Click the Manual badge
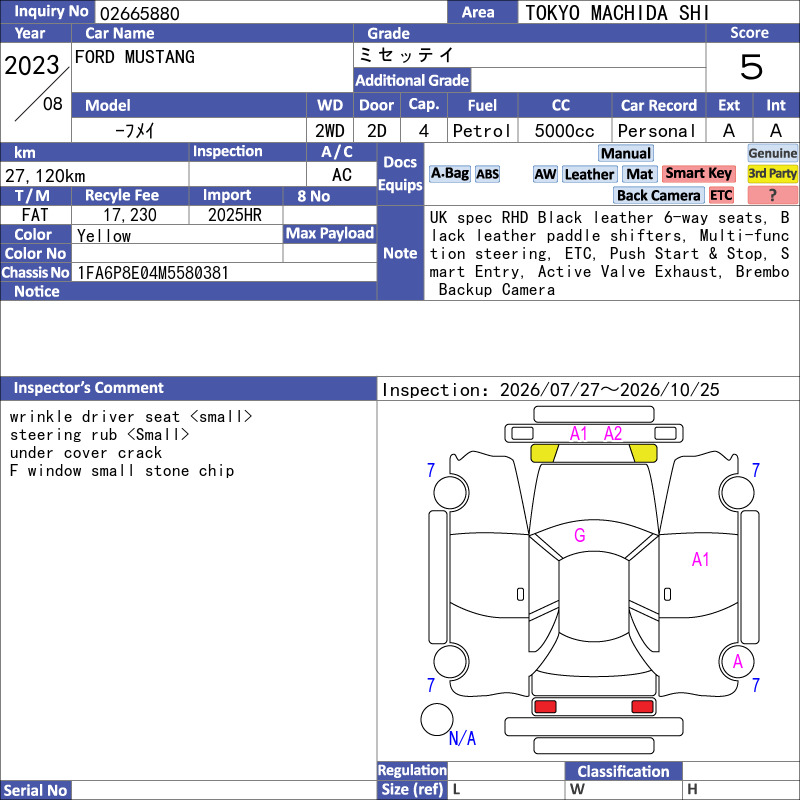 626,153
